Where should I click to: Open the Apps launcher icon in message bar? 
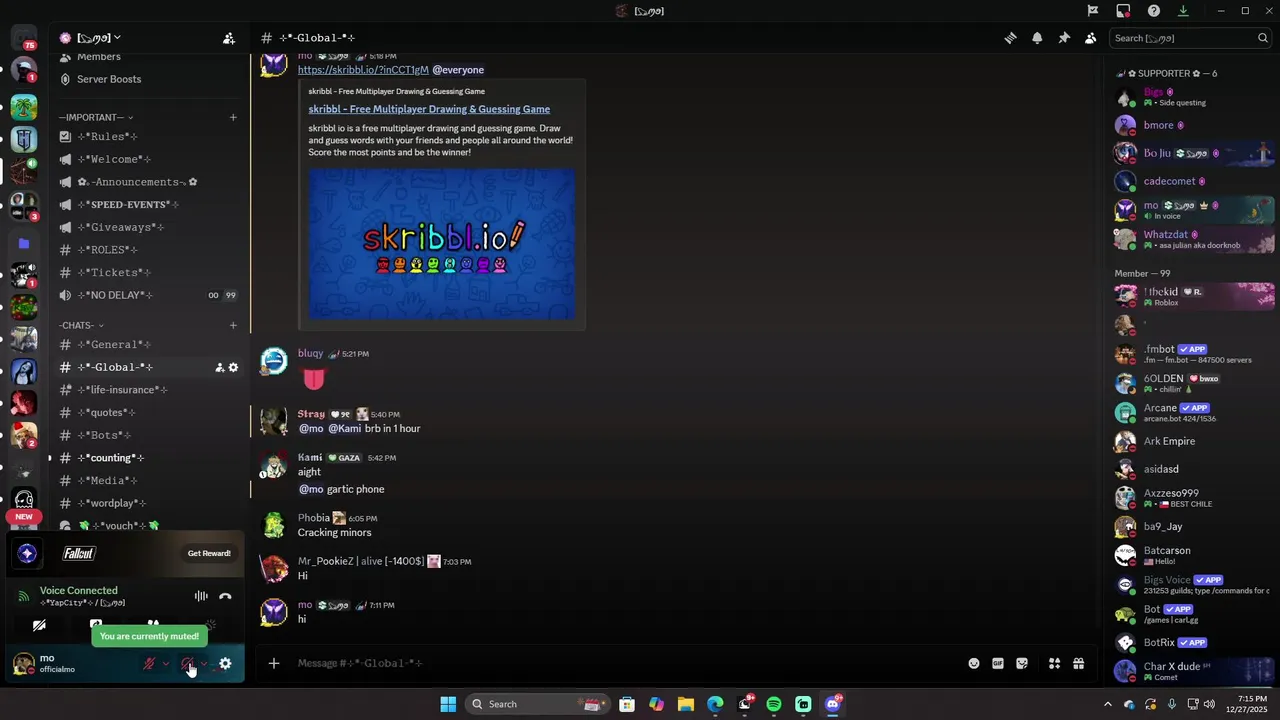[x=1054, y=663]
